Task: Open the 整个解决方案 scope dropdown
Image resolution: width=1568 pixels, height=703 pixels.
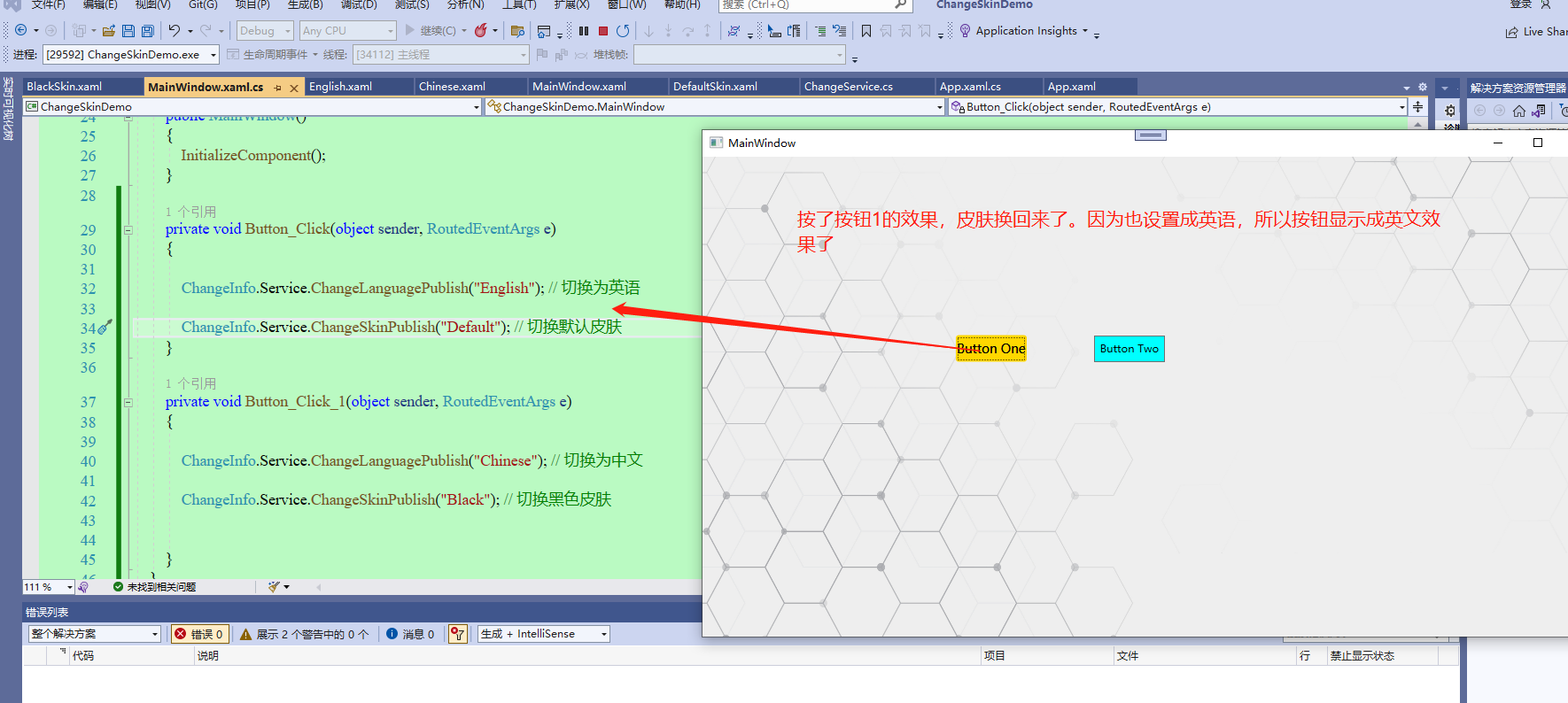Action: (95, 634)
